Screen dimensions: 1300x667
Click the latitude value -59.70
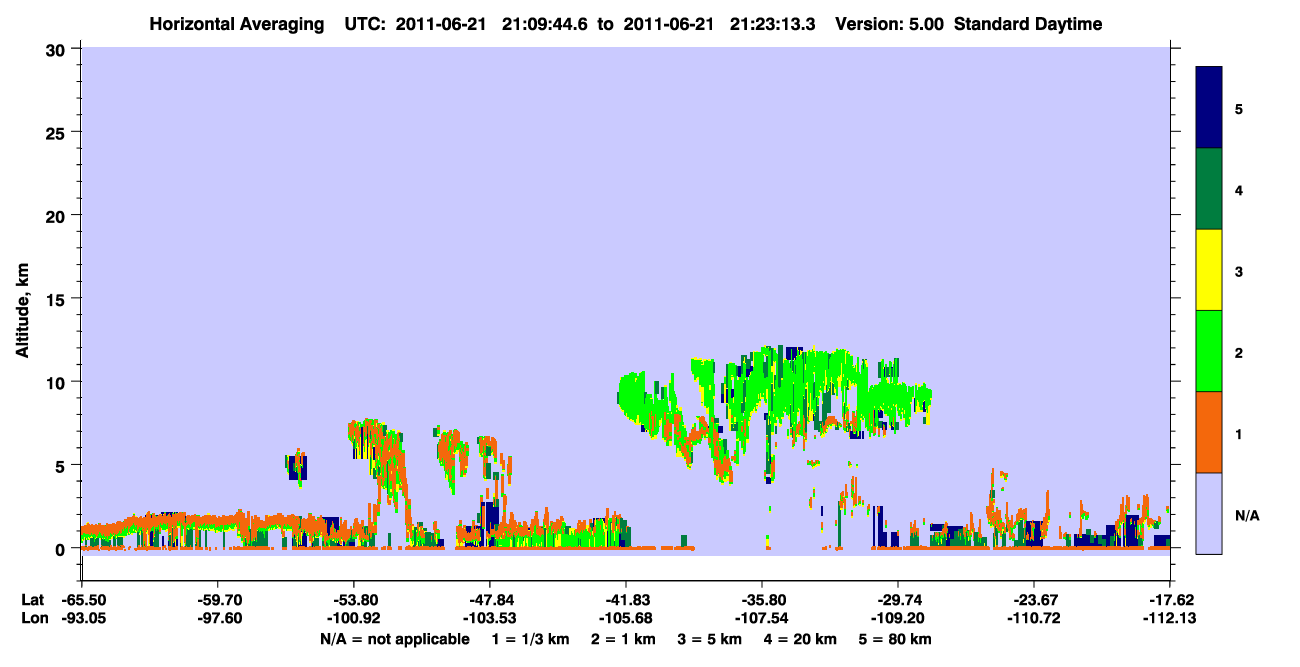click(218, 600)
